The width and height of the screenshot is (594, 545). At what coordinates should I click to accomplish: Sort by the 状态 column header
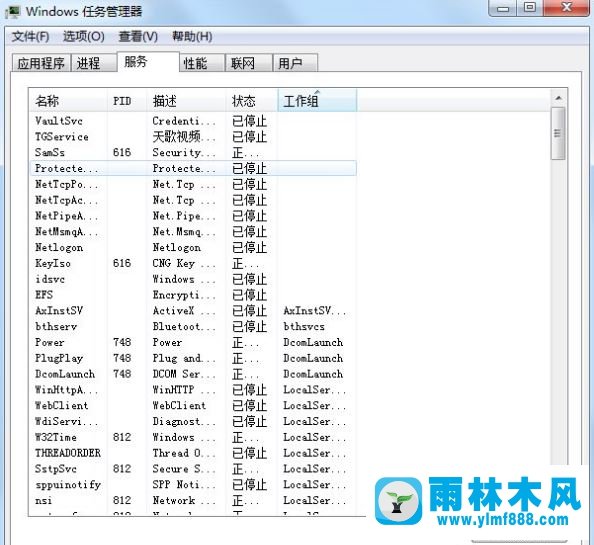[252, 101]
